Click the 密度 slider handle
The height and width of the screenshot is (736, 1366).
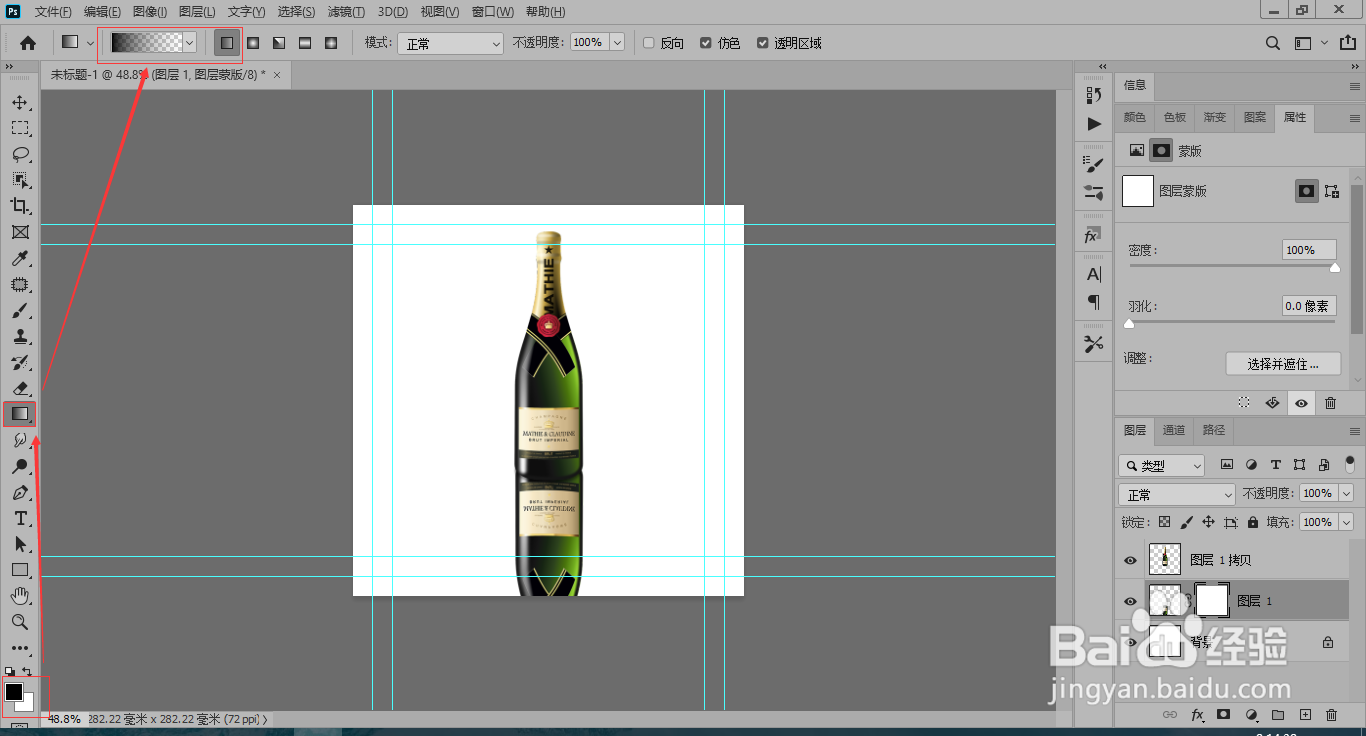pos(1335,268)
